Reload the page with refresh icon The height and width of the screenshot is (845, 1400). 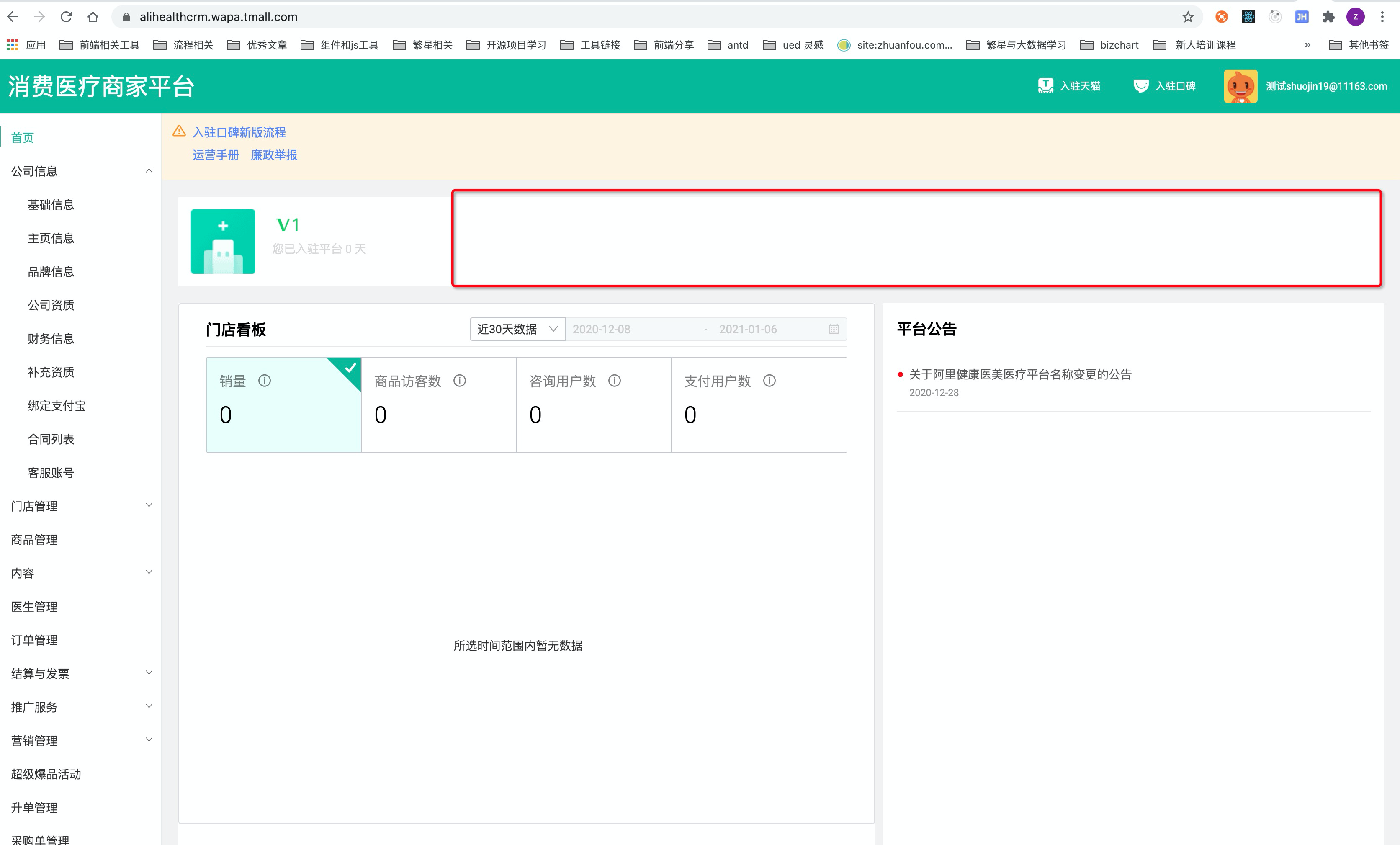(67, 17)
